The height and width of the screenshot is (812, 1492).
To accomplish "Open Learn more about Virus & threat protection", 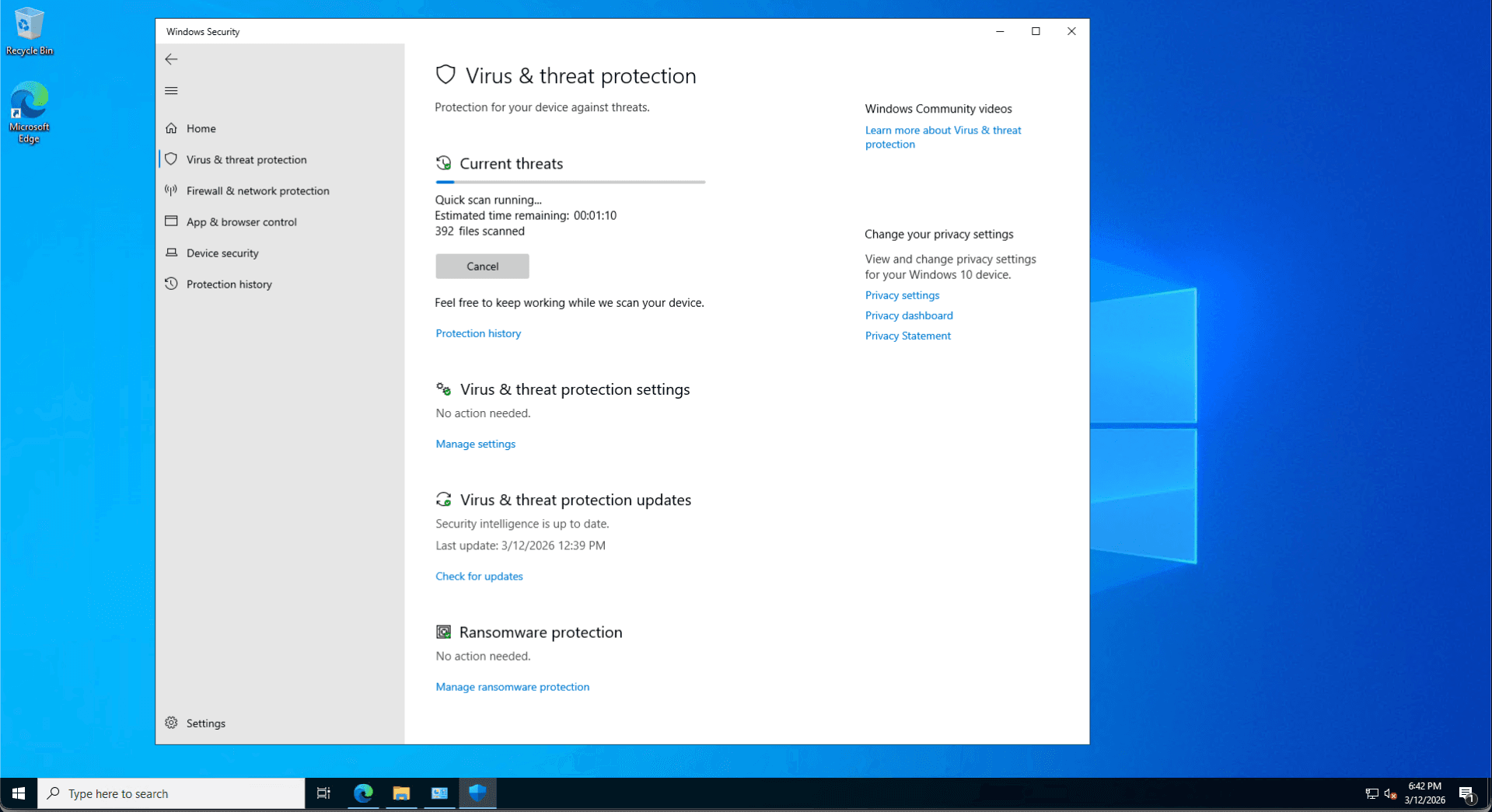I will (943, 137).
